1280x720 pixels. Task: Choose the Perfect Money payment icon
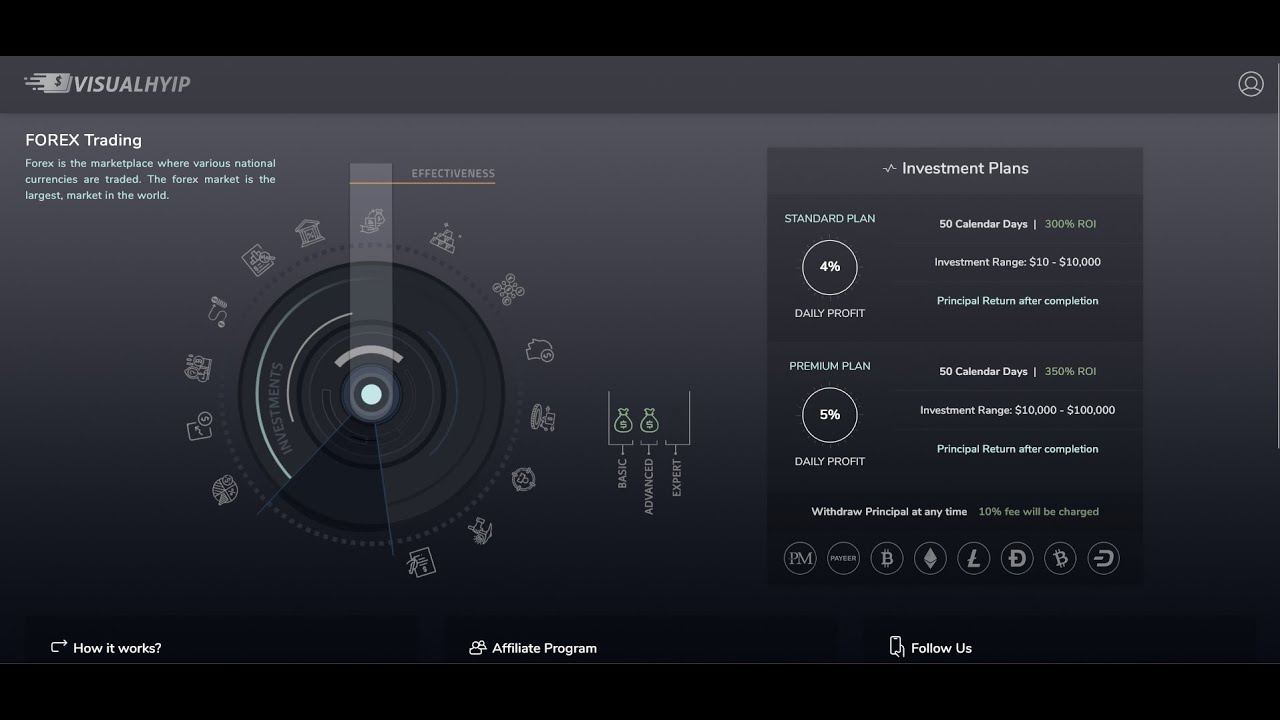point(800,558)
